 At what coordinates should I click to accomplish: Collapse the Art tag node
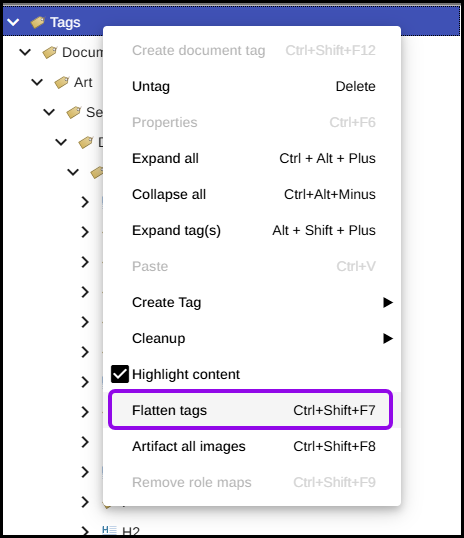[37, 82]
